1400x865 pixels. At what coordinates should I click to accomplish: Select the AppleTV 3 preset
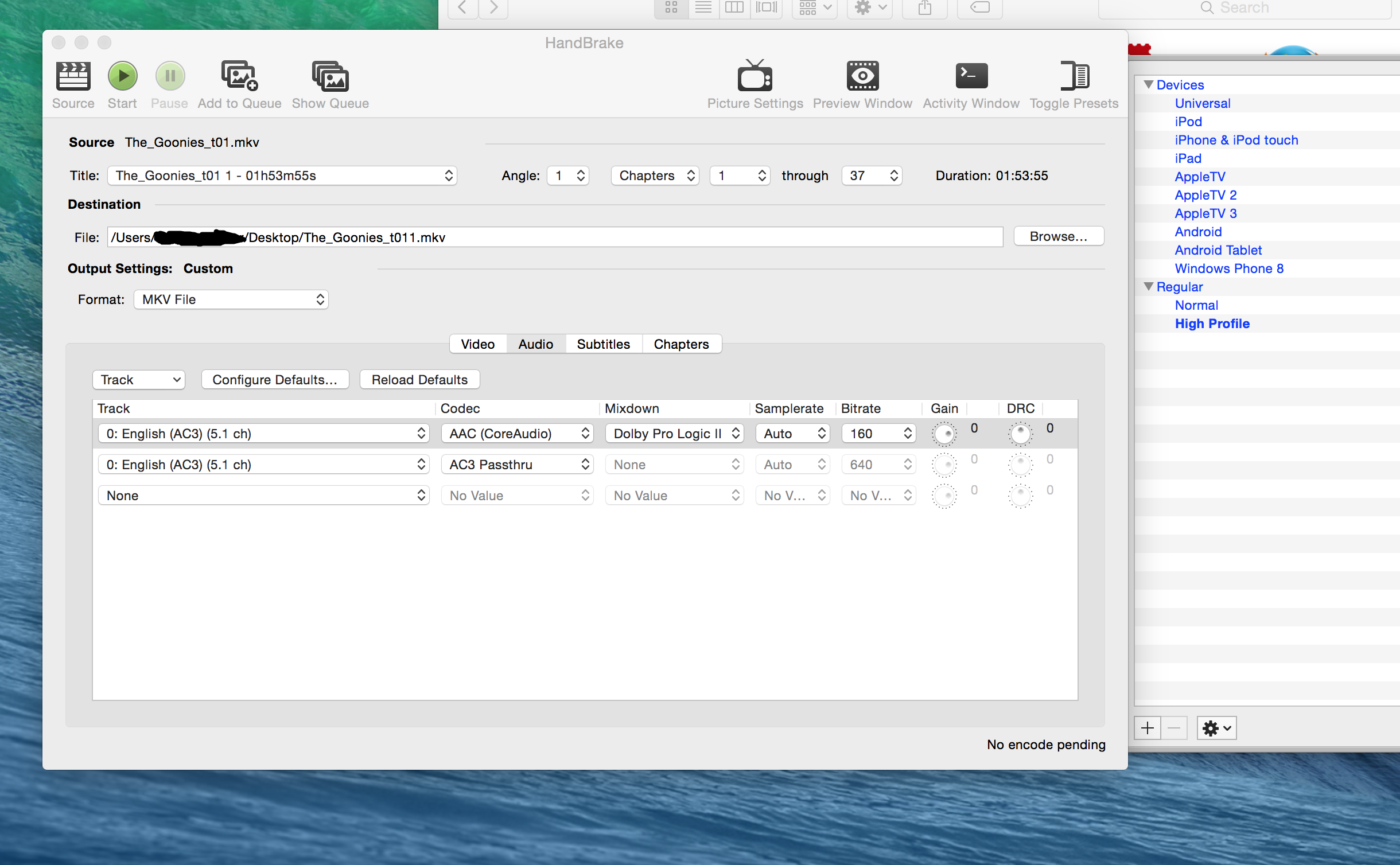coord(1205,213)
